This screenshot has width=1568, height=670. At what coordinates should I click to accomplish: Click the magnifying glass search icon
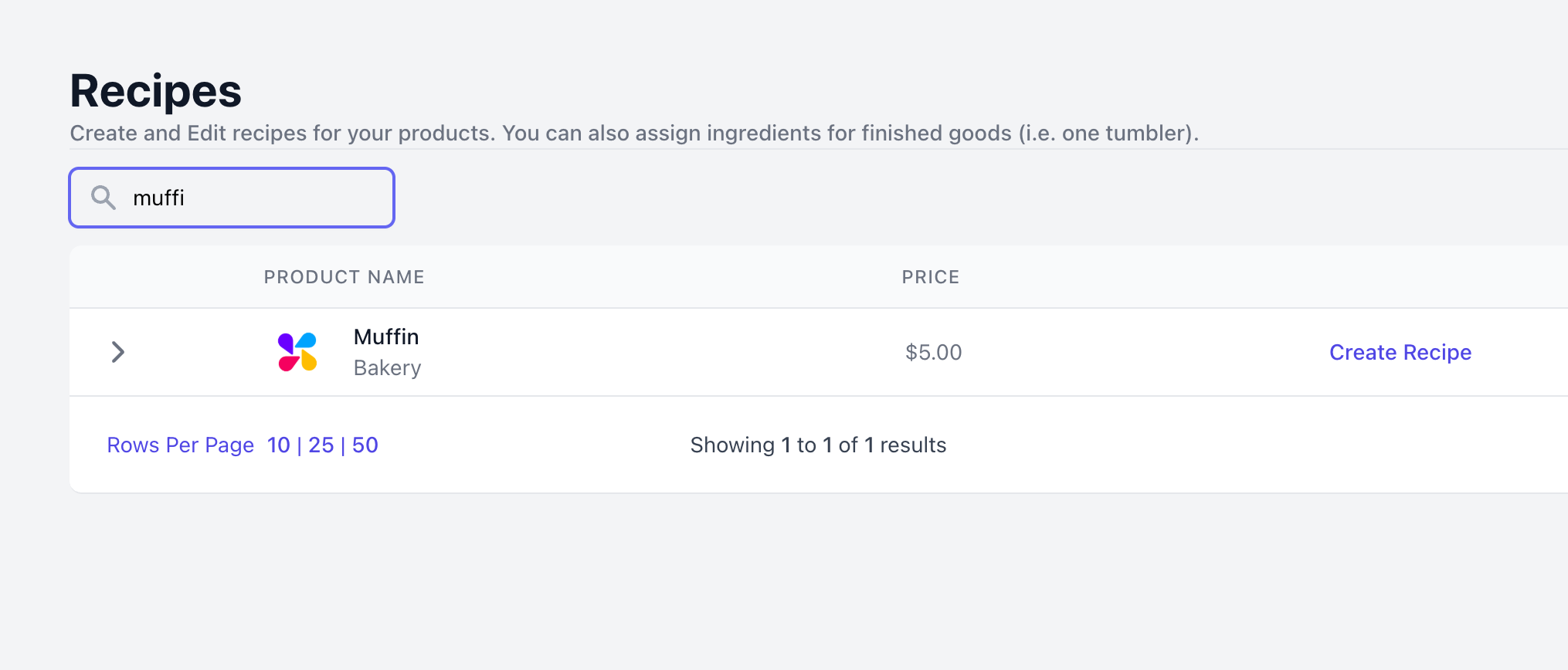pyautogui.click(x=104, y=198)
